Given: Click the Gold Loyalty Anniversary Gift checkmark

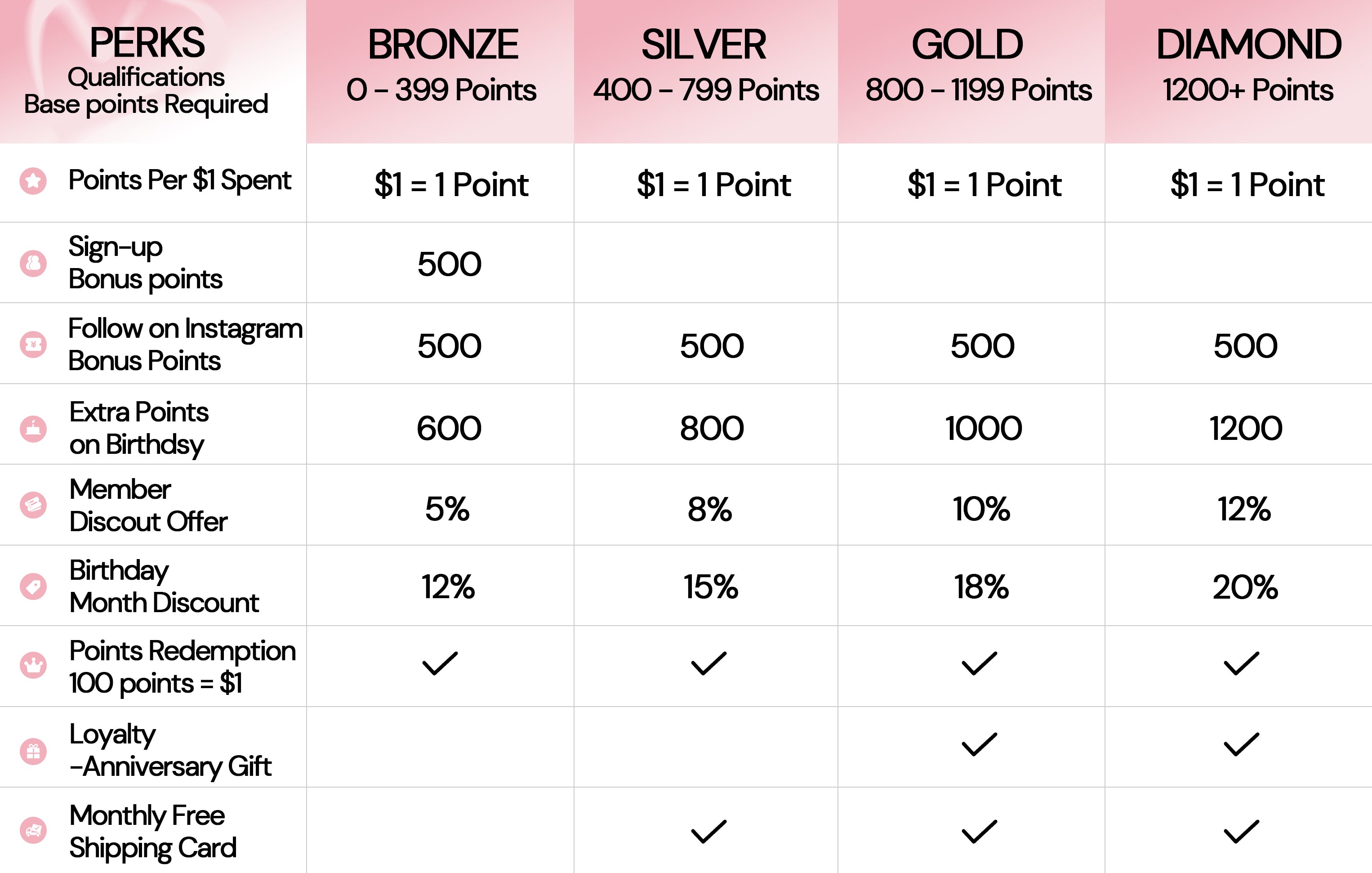Looking at the screenshot, I should click(979, 744).
